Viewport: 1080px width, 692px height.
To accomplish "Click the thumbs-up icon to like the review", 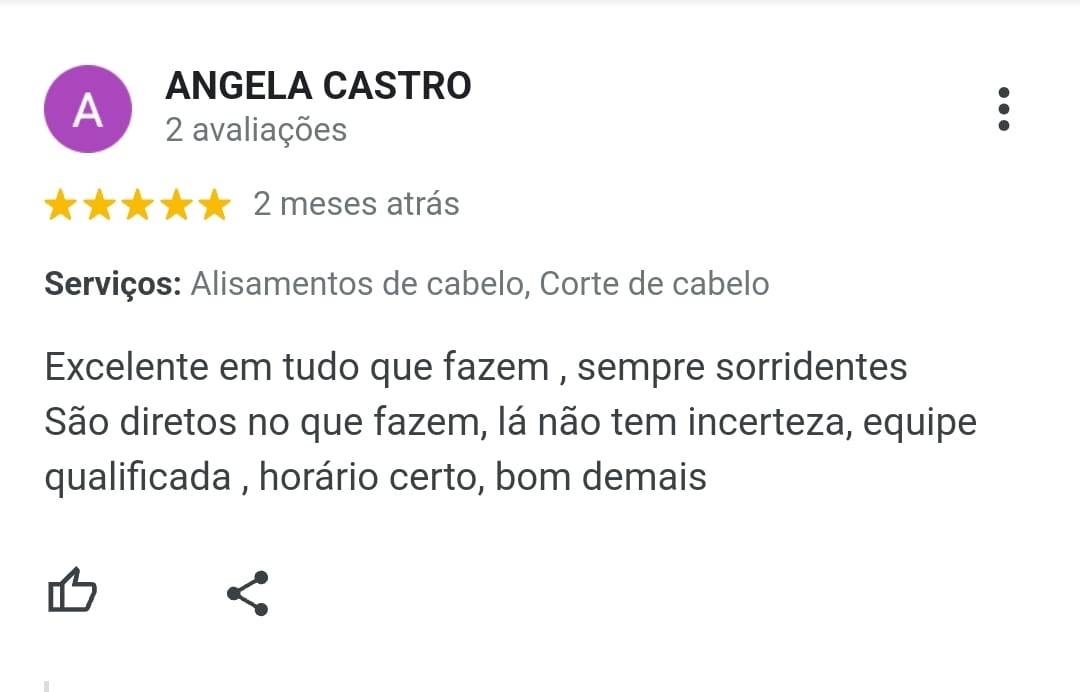I will coord(73,591).
